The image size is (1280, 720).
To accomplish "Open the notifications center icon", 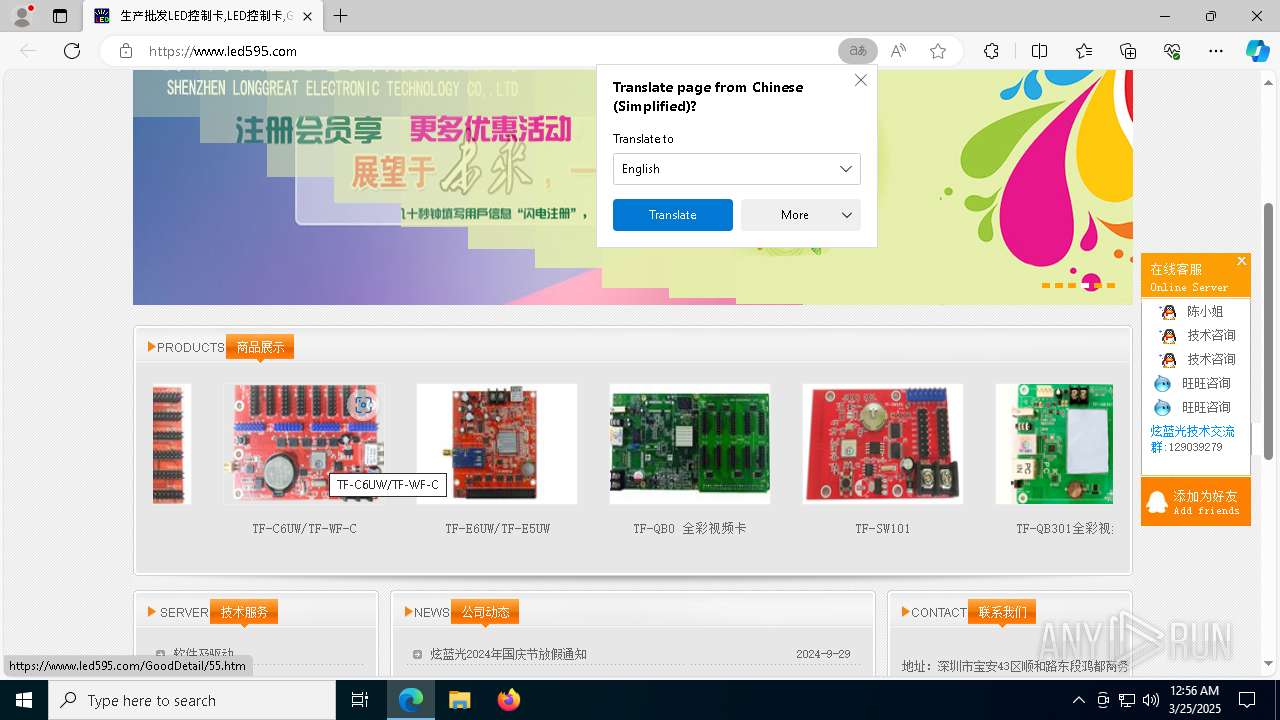I will (1247, 700).
